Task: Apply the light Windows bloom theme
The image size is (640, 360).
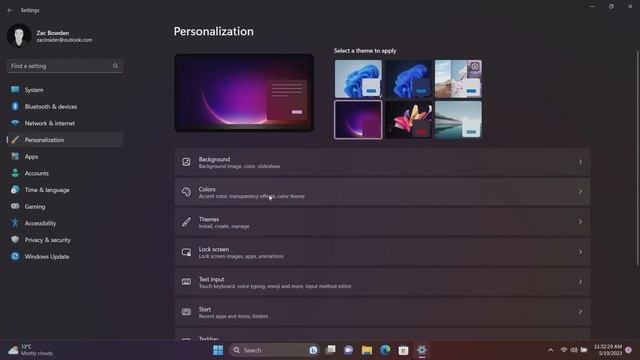Action: 358,79
